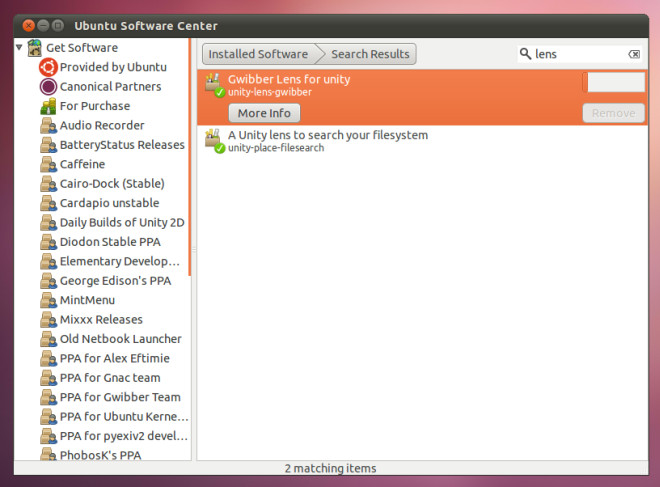The height and width of the screenshot is (487, 660).
Task: Click the magnifier icon in search box
Action: pos(525,54)
